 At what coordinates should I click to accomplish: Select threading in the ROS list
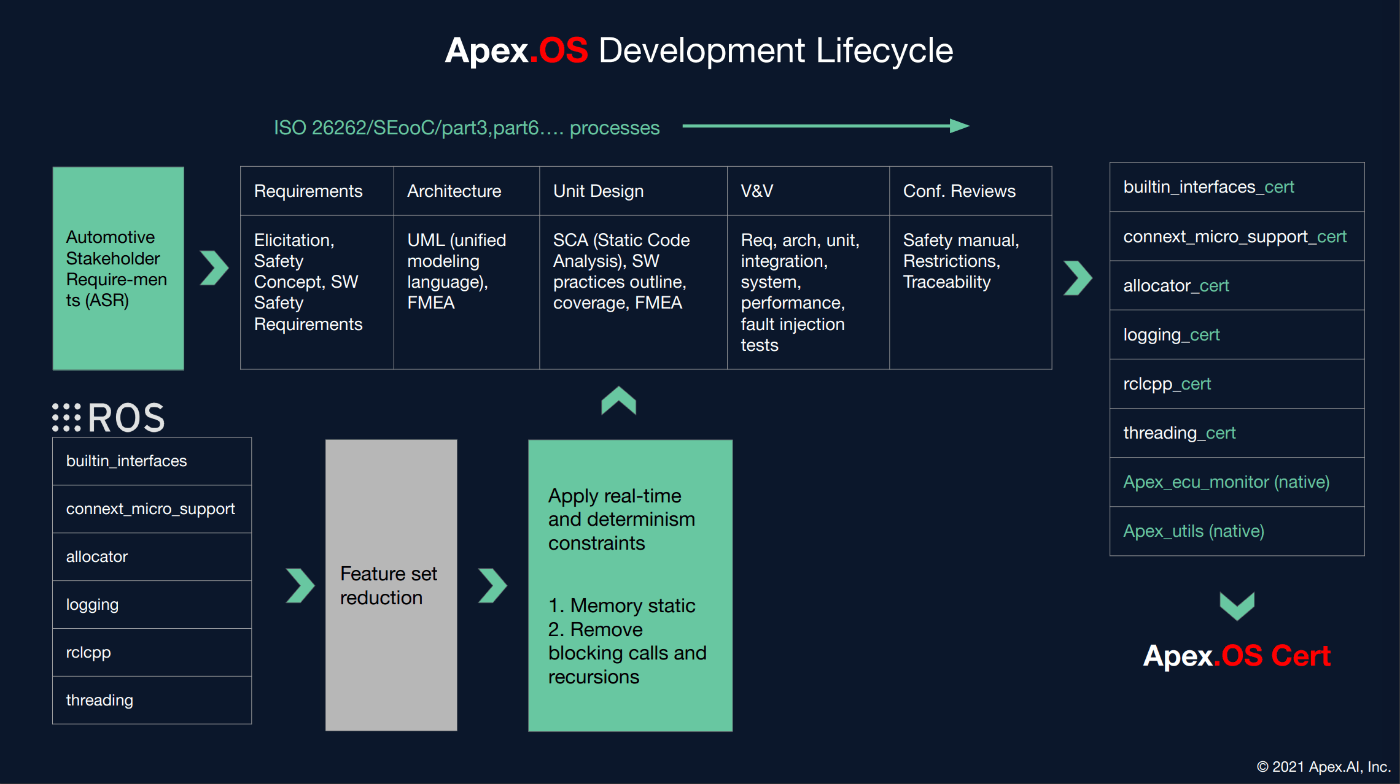click(152, 700)
